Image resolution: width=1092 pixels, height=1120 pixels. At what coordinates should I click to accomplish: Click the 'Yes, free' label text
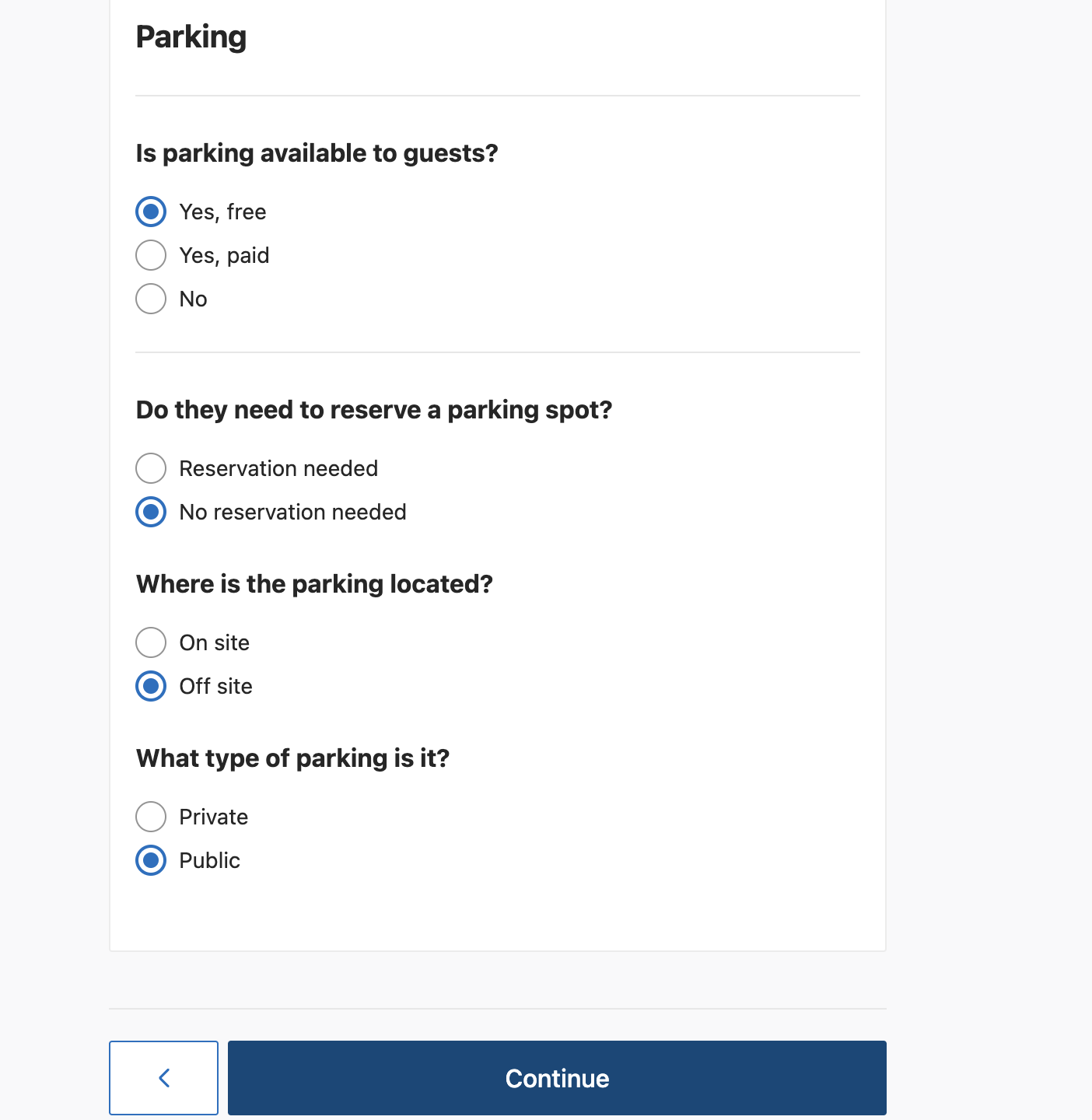coord(222,212)
